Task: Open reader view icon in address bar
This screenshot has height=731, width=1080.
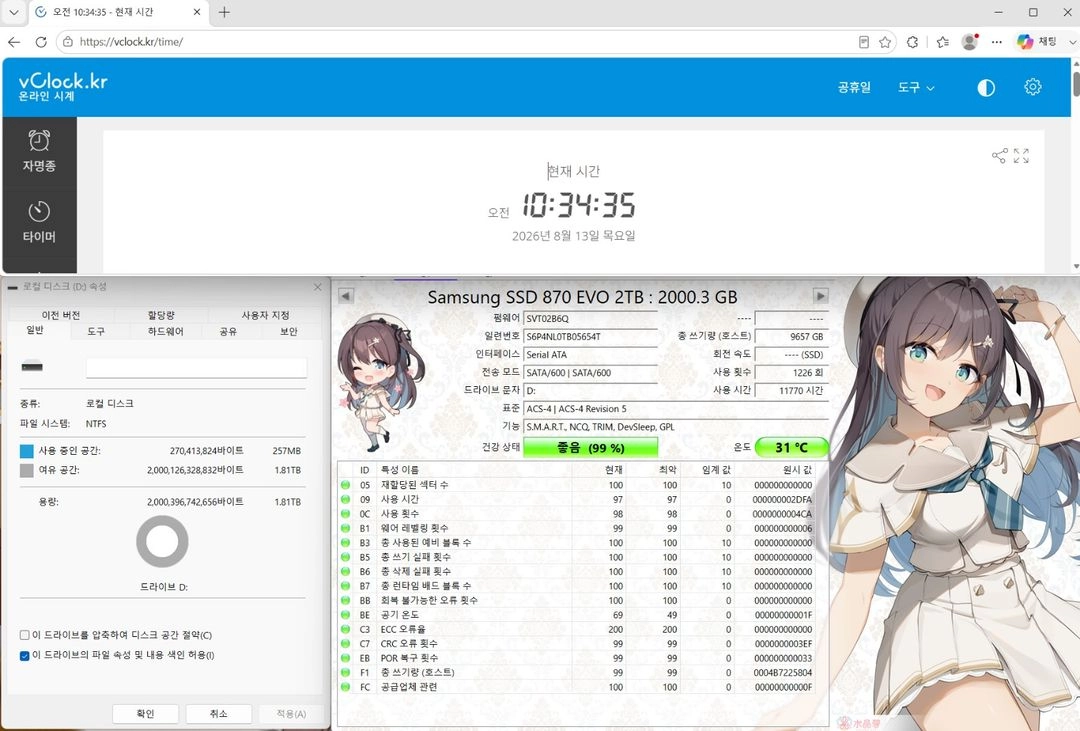Action: click(x=864, y=42)
